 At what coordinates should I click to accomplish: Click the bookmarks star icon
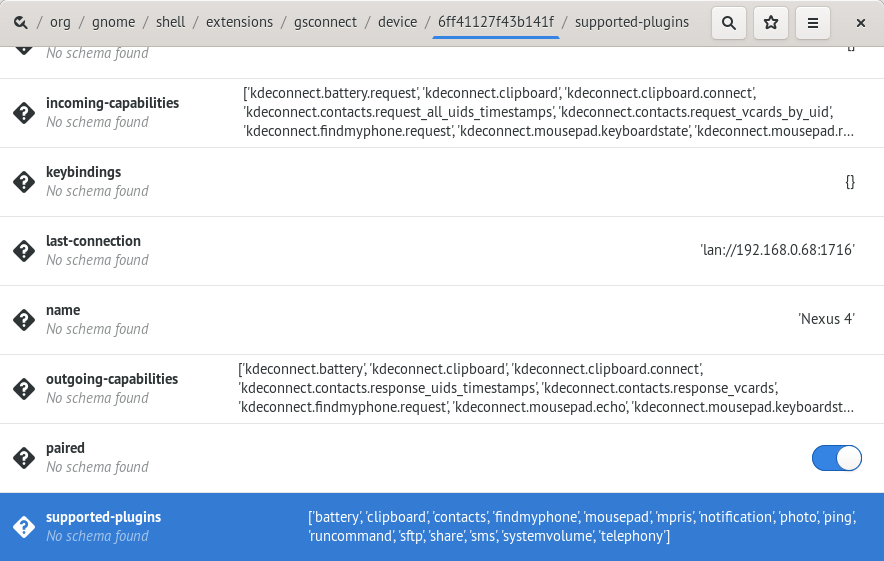pyautogui.click(x=771, y=23)
